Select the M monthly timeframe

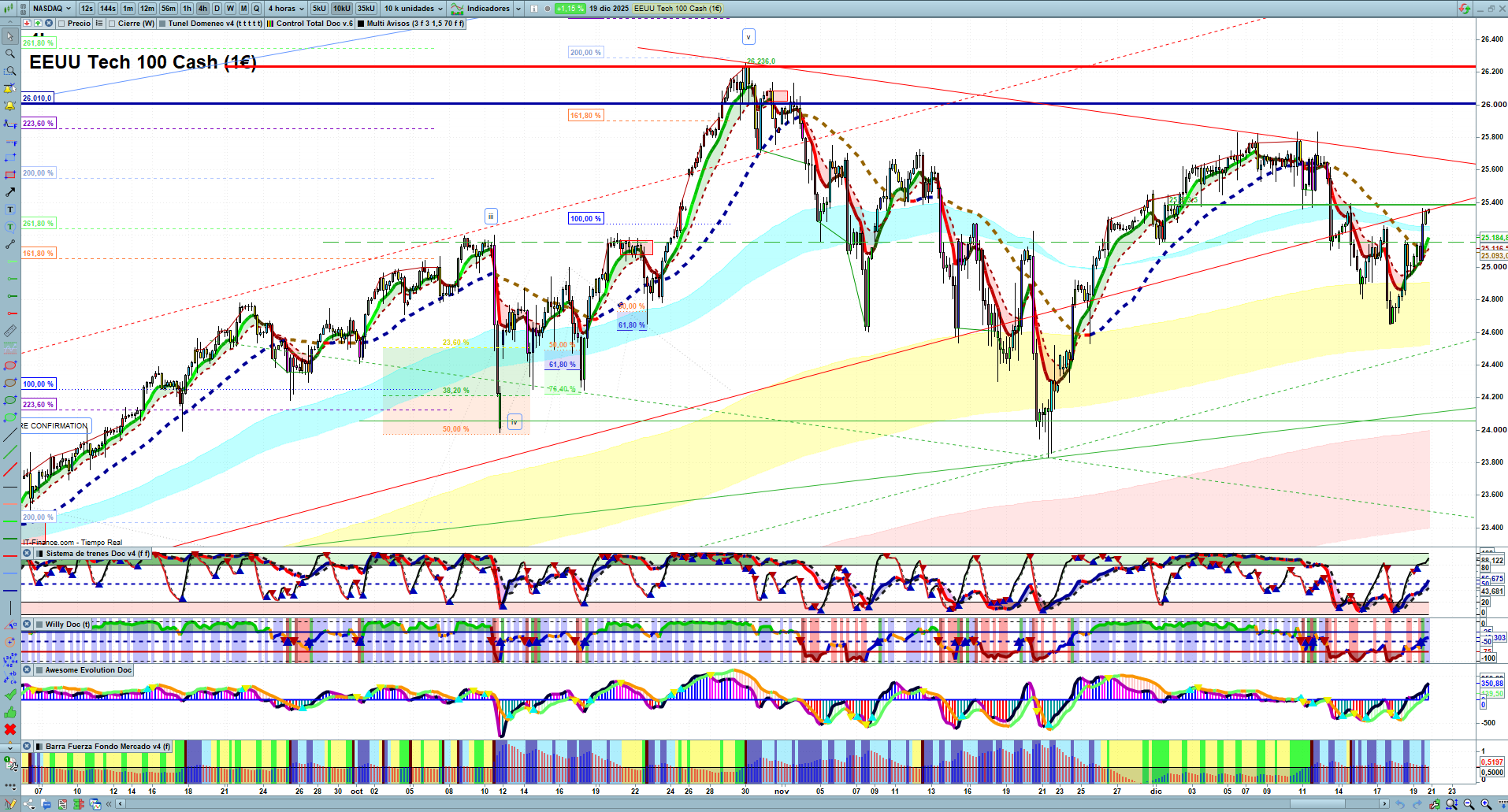click(x=243, y=9)
